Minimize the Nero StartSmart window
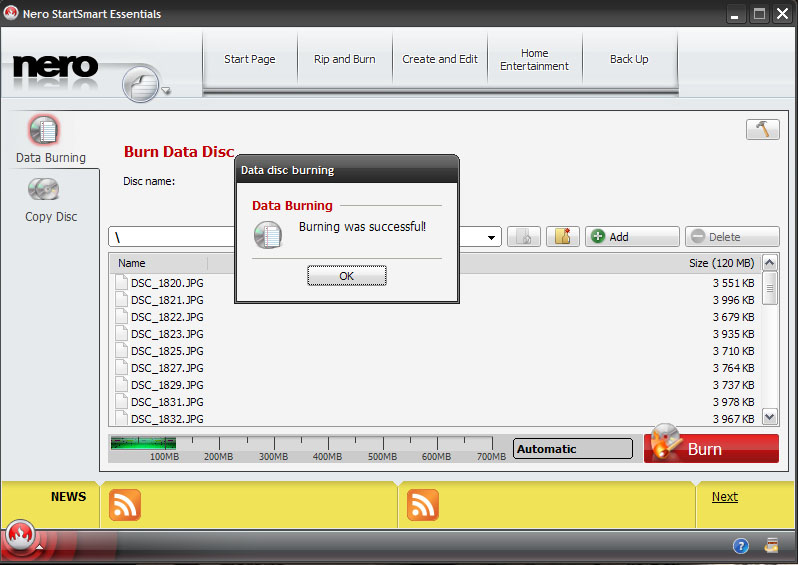798x565 pixels. click(x=734, y=14)
